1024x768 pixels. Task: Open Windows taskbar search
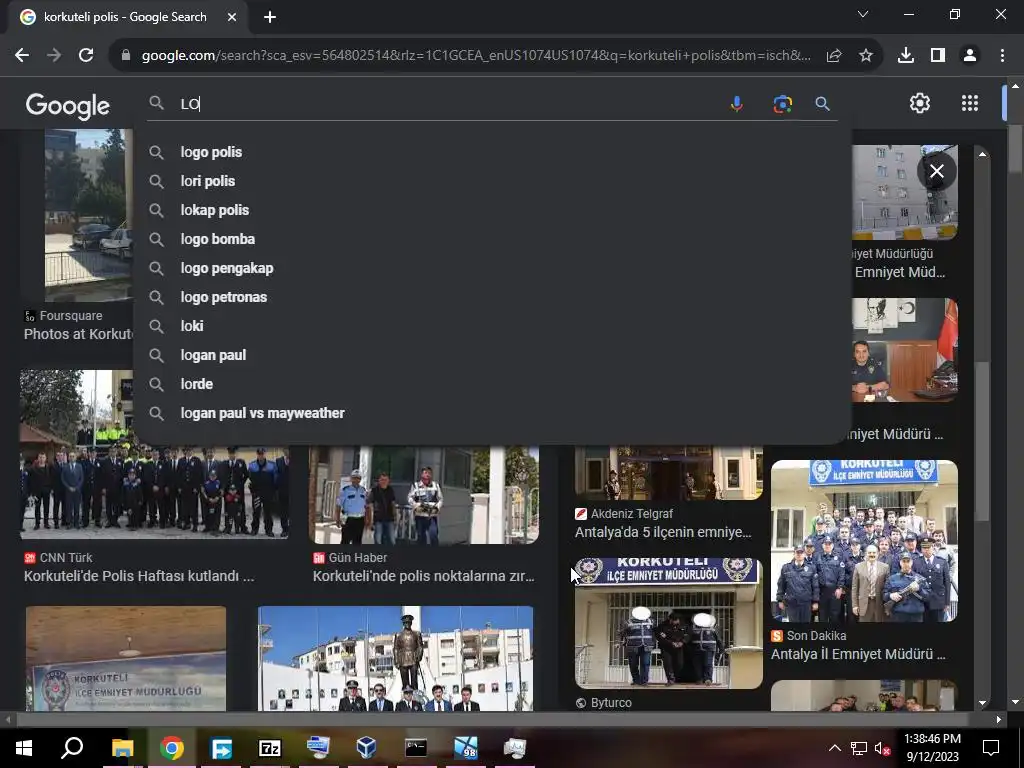(72, 747)
